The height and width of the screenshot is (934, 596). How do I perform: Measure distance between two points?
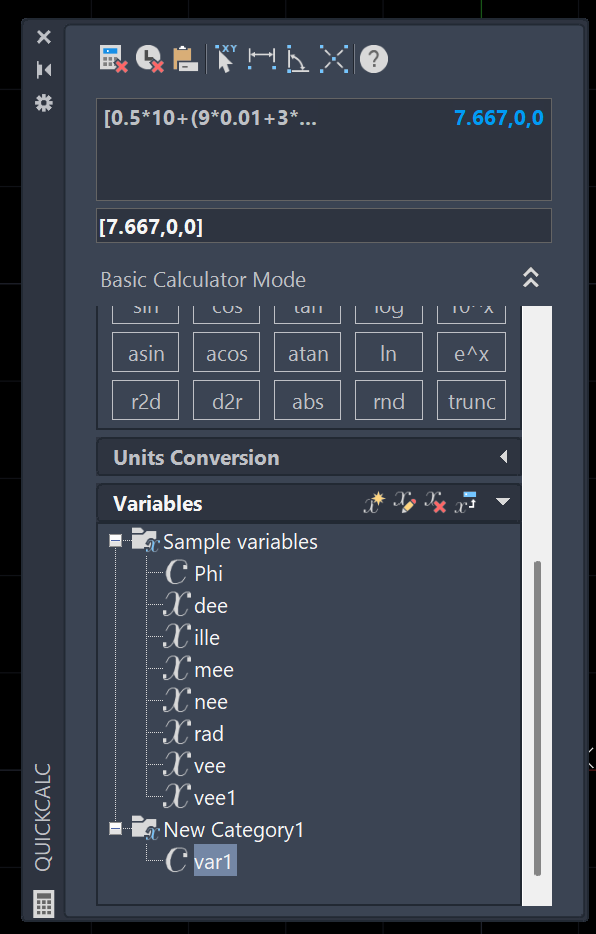pyautogui.click(x=261, y=59)
